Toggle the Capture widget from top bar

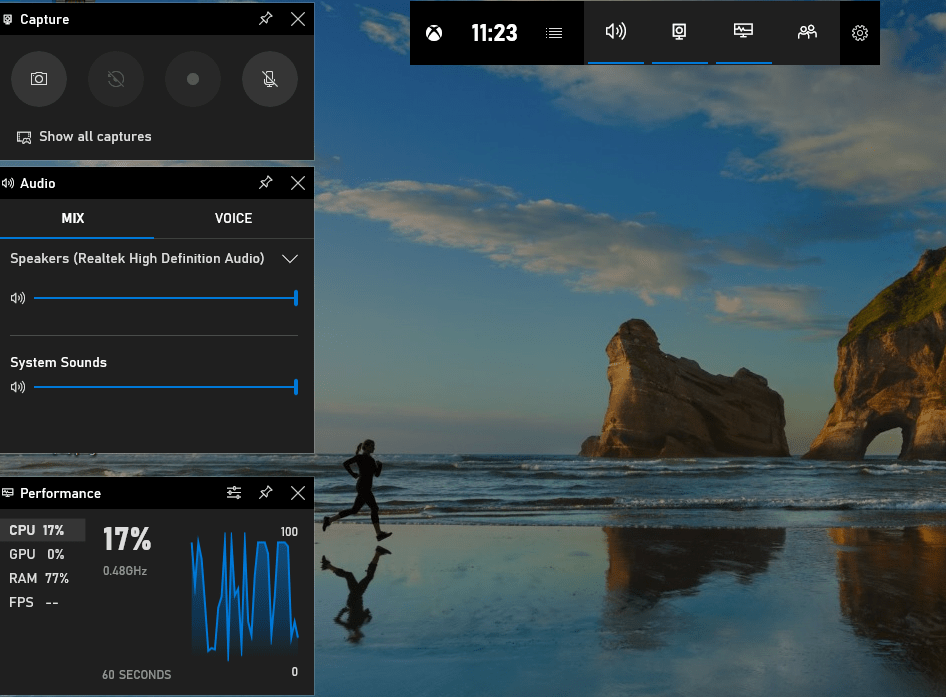click(679, 32)
